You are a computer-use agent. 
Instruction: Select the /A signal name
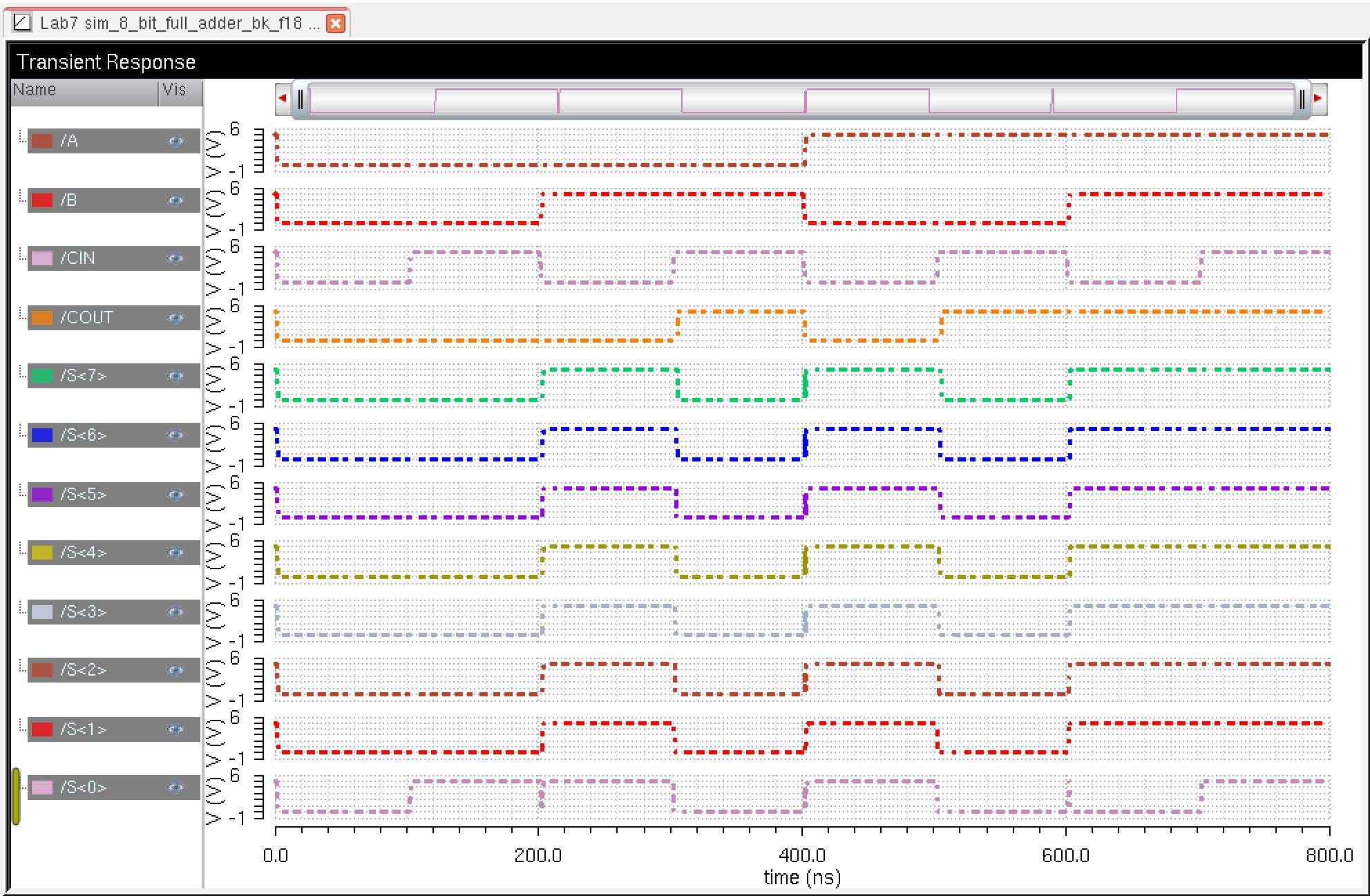69,141
